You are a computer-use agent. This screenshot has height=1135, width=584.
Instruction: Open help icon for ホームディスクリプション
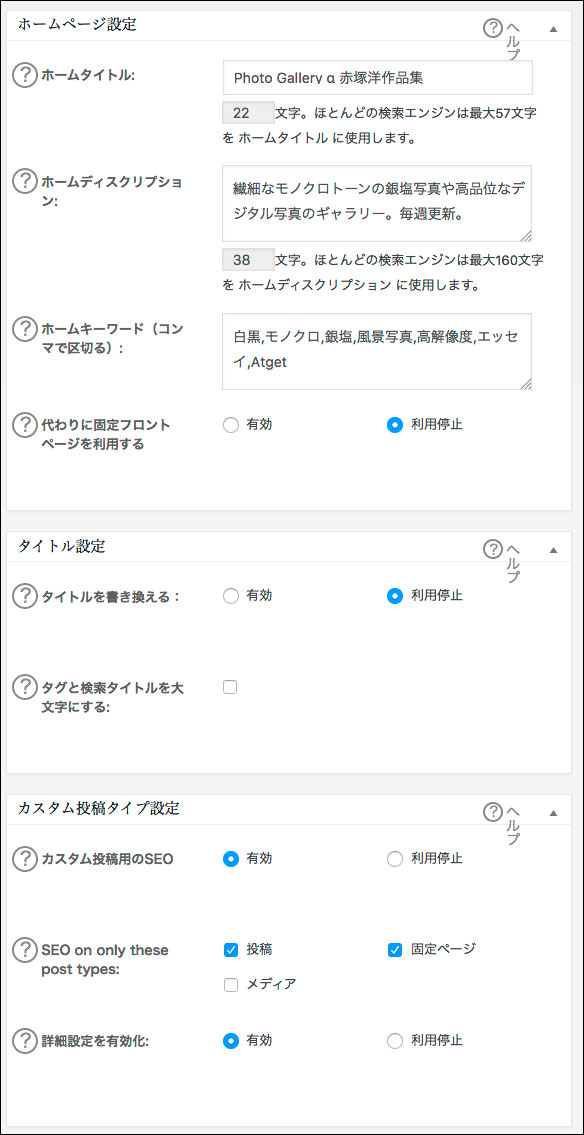[x=25, y=180]
